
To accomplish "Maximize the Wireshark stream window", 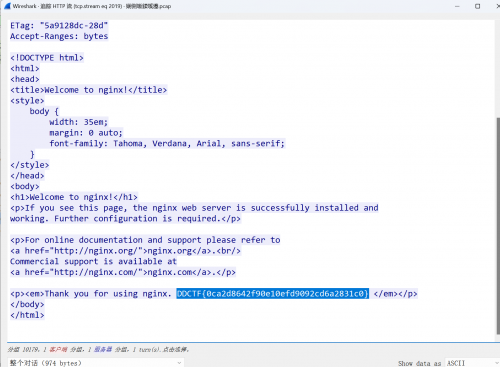I will (x=478, y=6).
